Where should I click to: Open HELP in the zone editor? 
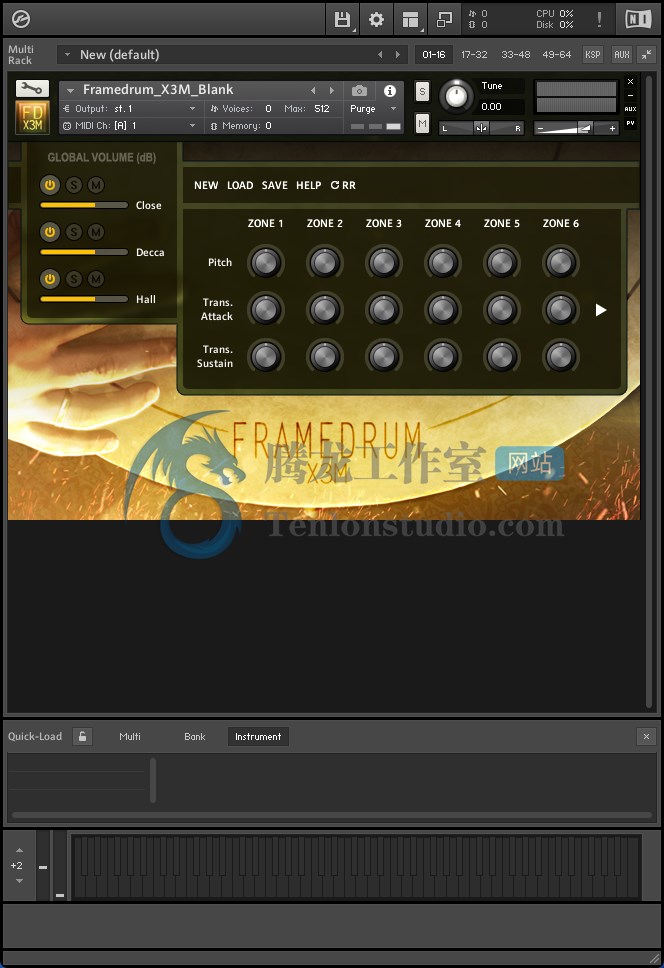coord(309,185)
